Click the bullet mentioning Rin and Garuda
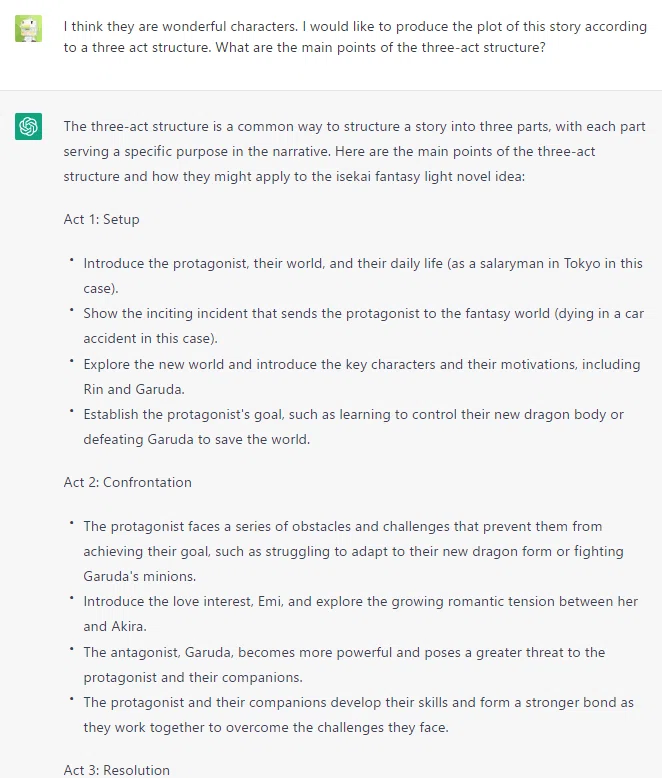Viewport: 662px width, 778px height. coord(362,377)
